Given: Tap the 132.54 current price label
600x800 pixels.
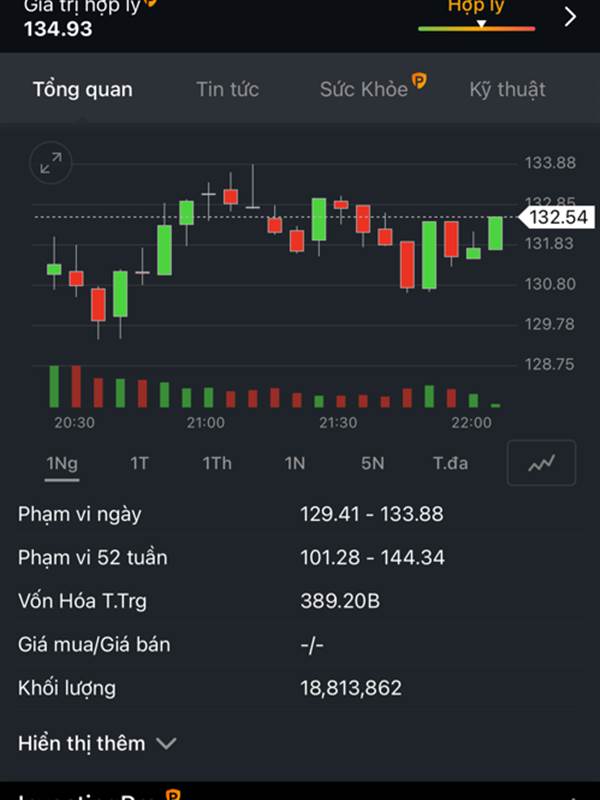Looking at the screenshot, I should click(557, 217).
